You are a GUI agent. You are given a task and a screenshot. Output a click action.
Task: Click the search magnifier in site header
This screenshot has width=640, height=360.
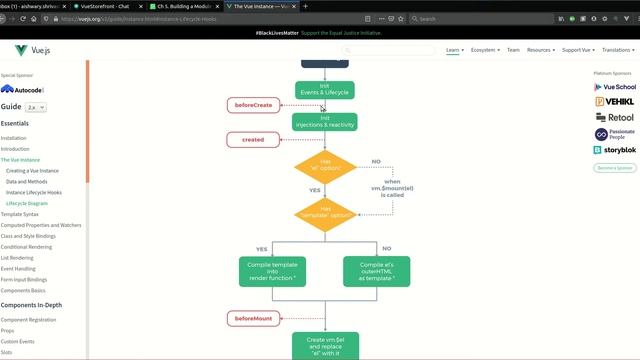pos(348,50)
